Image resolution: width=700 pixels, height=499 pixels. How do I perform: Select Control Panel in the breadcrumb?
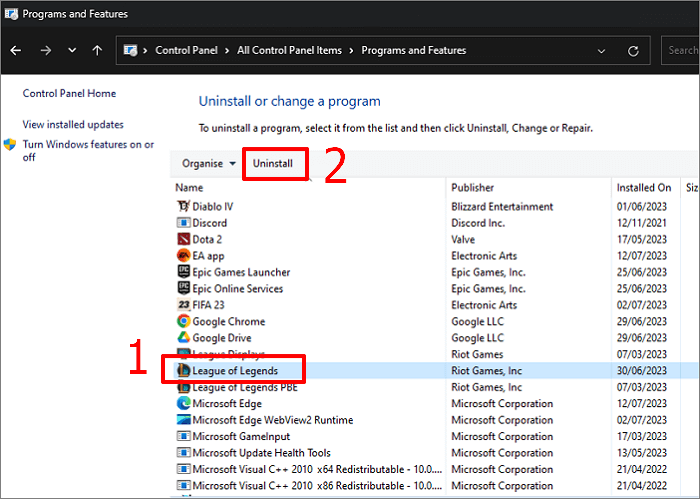187,50
